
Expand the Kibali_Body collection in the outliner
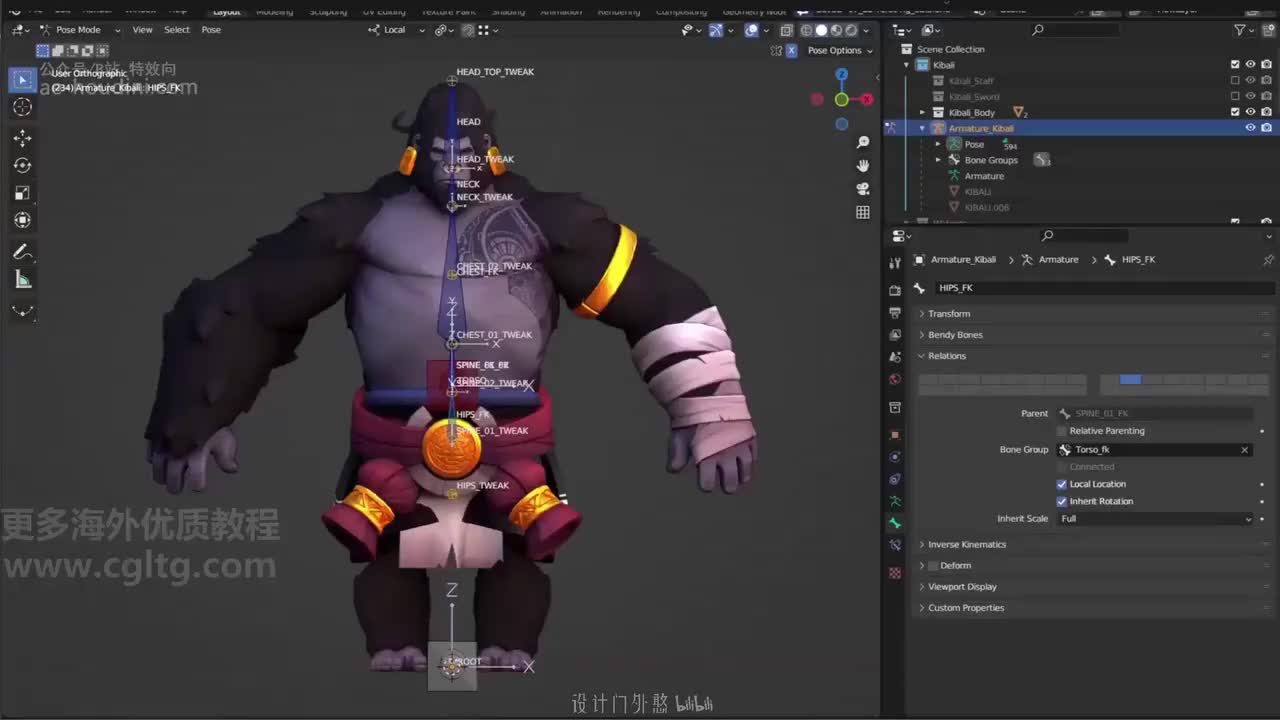[x=923, y=113]
